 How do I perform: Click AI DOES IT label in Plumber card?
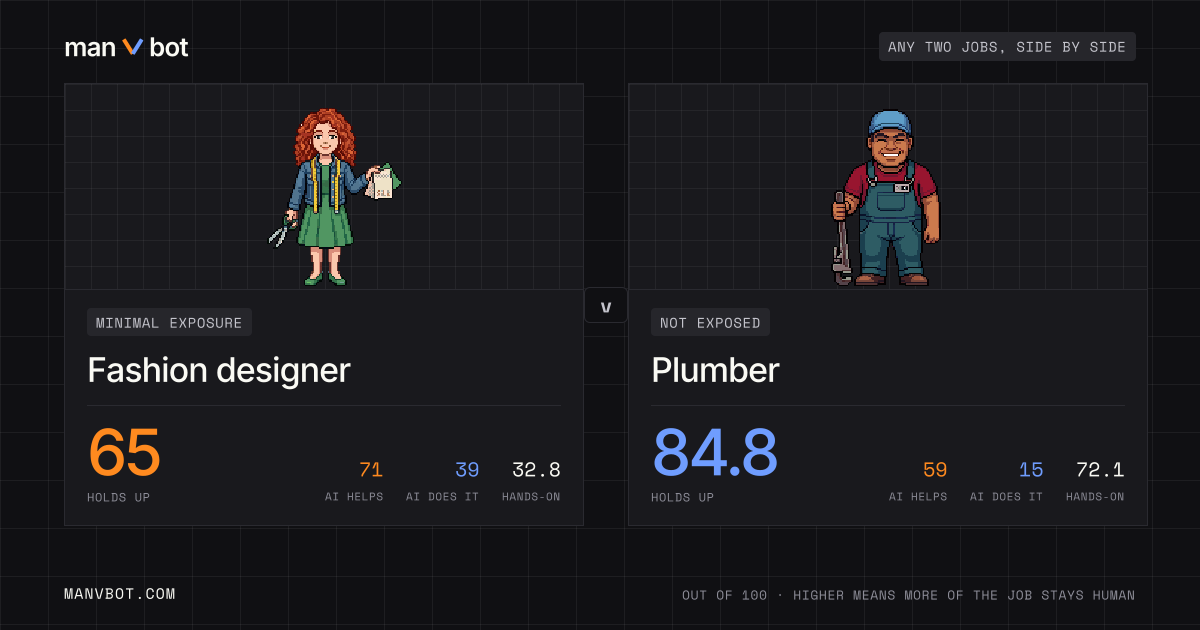click(1006, 497)
